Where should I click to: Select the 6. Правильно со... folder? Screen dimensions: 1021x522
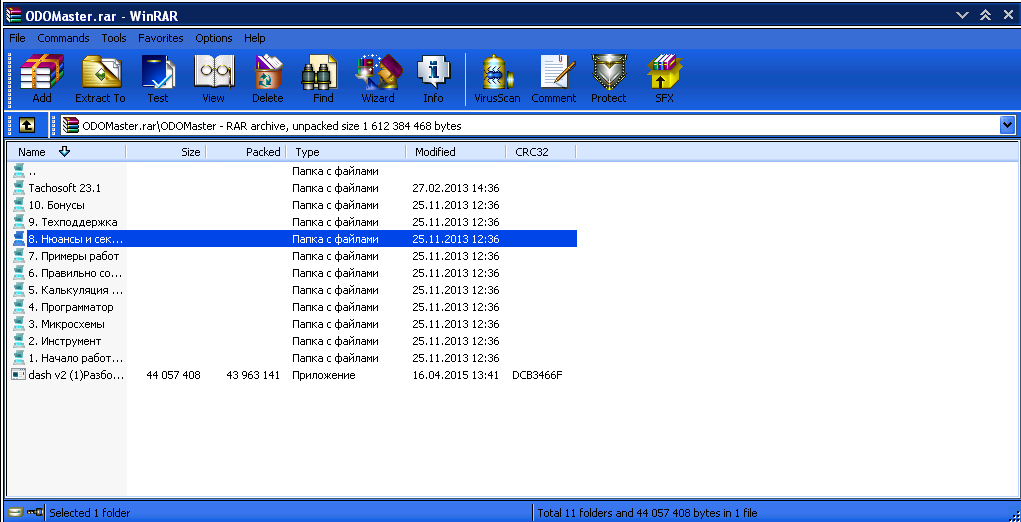click(x=76, y=273)
